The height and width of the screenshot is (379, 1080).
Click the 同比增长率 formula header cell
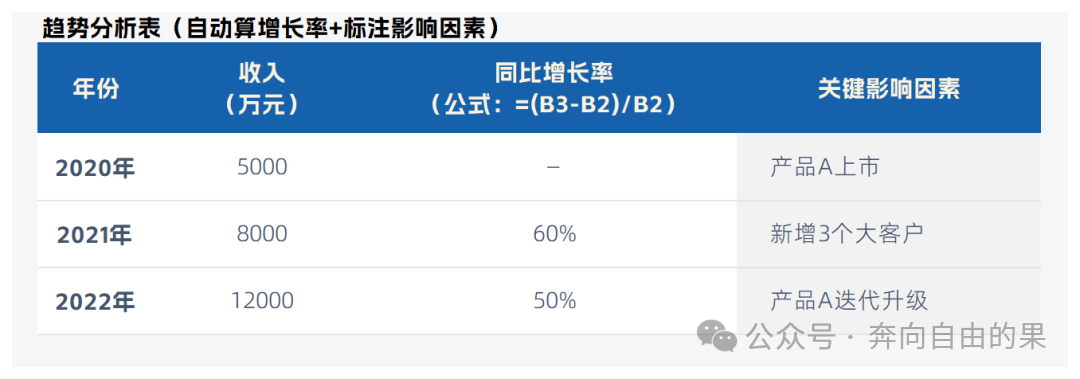point(554,88)
